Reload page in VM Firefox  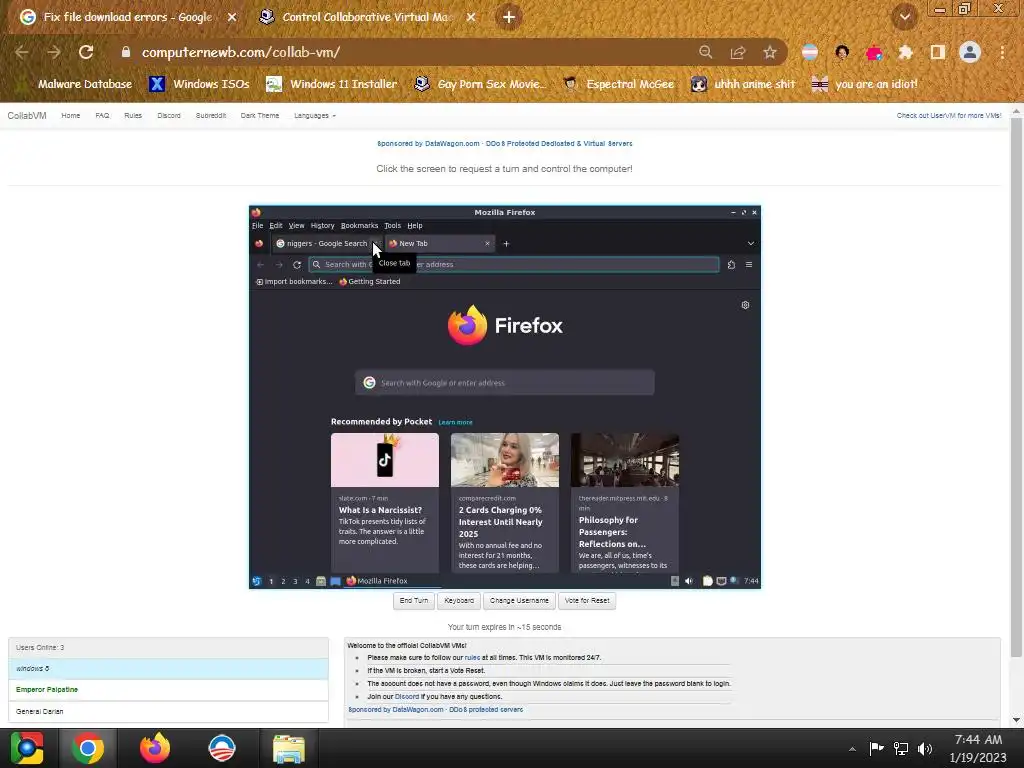coord(297,264)
